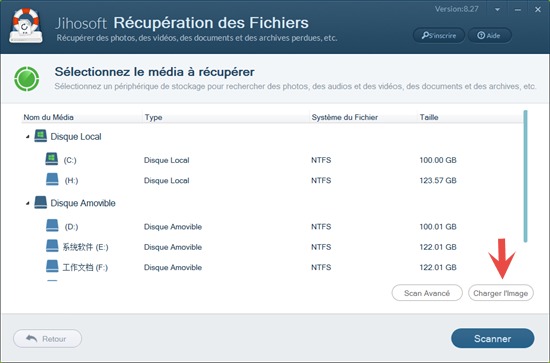
Task: Click Disque Amovible type in F: row
Action: [x=173, y=268]
